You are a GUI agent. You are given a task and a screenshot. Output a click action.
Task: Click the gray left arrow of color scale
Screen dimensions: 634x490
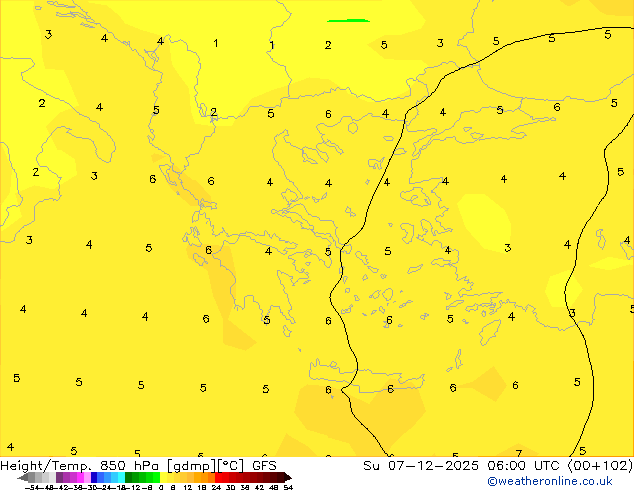[x=22, y=477]
